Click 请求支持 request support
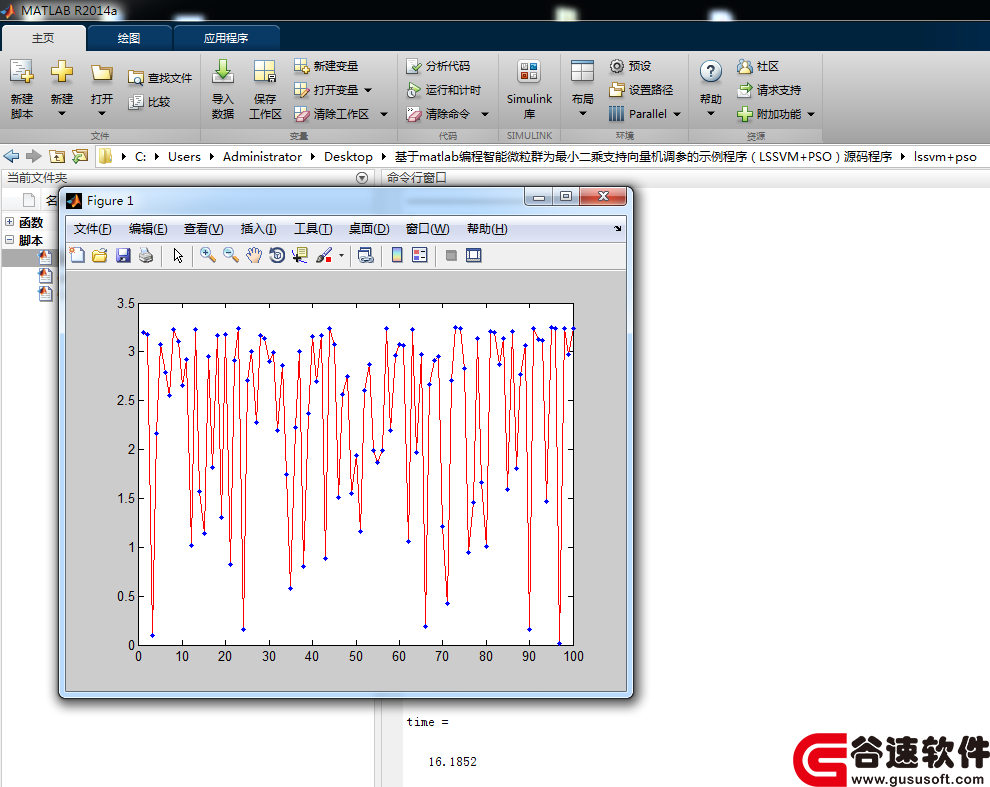Screen dimensions: 990x787 pyautogui.click(x=769, y=90)
